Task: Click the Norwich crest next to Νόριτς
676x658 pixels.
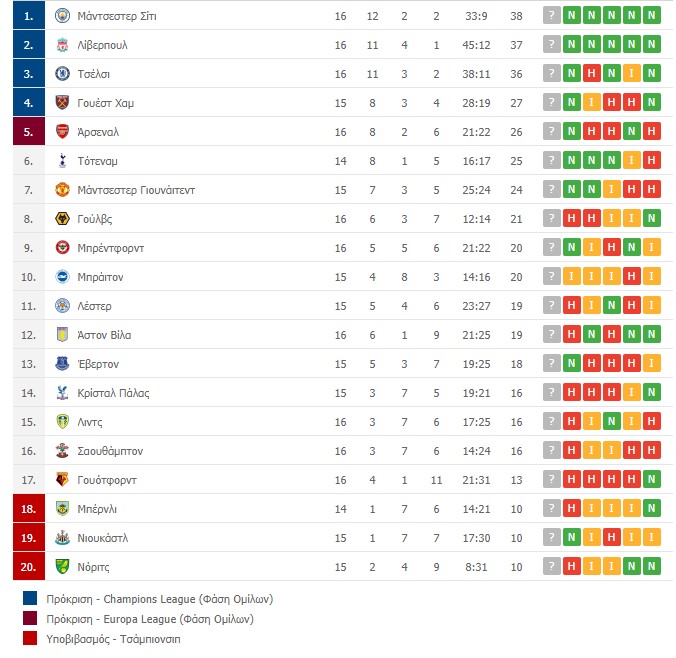Action: click(x=63, y=567)
